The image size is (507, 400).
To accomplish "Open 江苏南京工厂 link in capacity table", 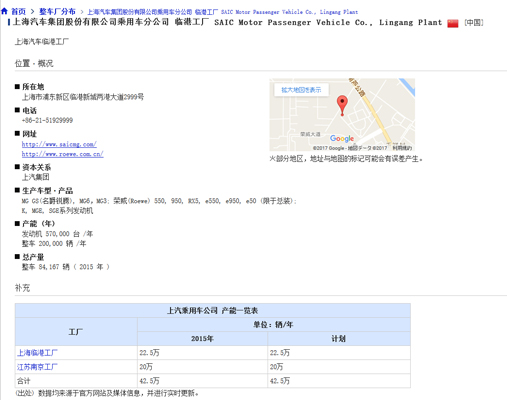I will [x=37, y=367].
